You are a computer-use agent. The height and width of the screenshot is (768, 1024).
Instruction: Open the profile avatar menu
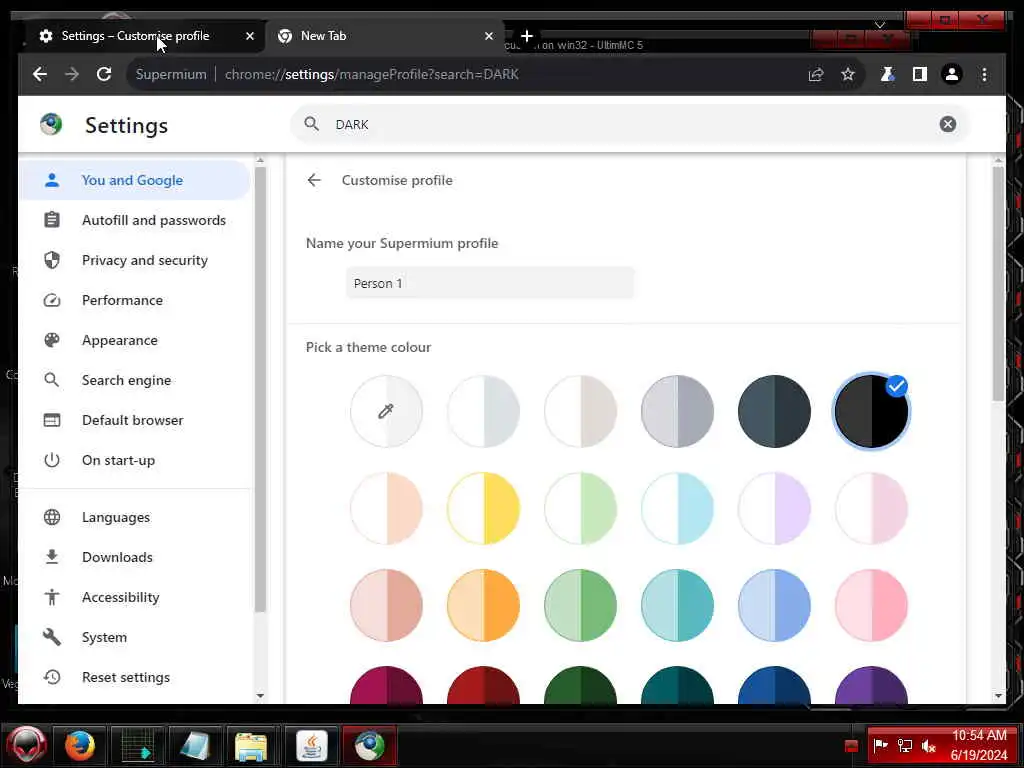coord(952,74)
